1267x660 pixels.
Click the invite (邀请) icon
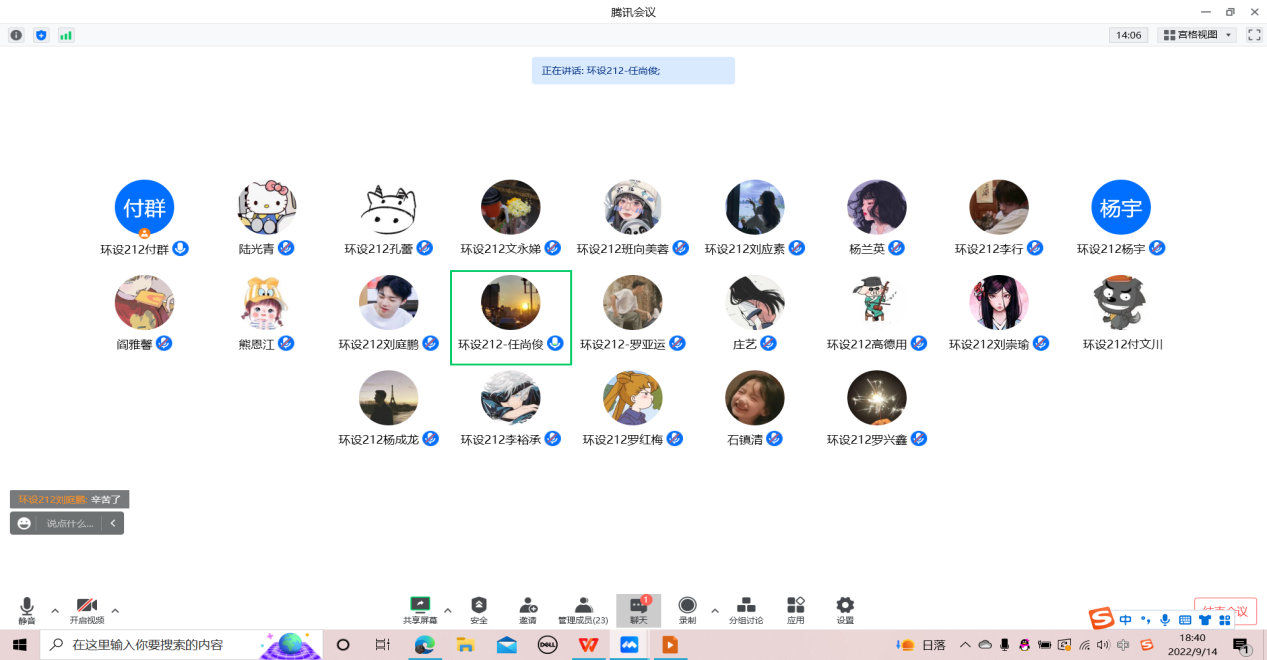(528, 609)
